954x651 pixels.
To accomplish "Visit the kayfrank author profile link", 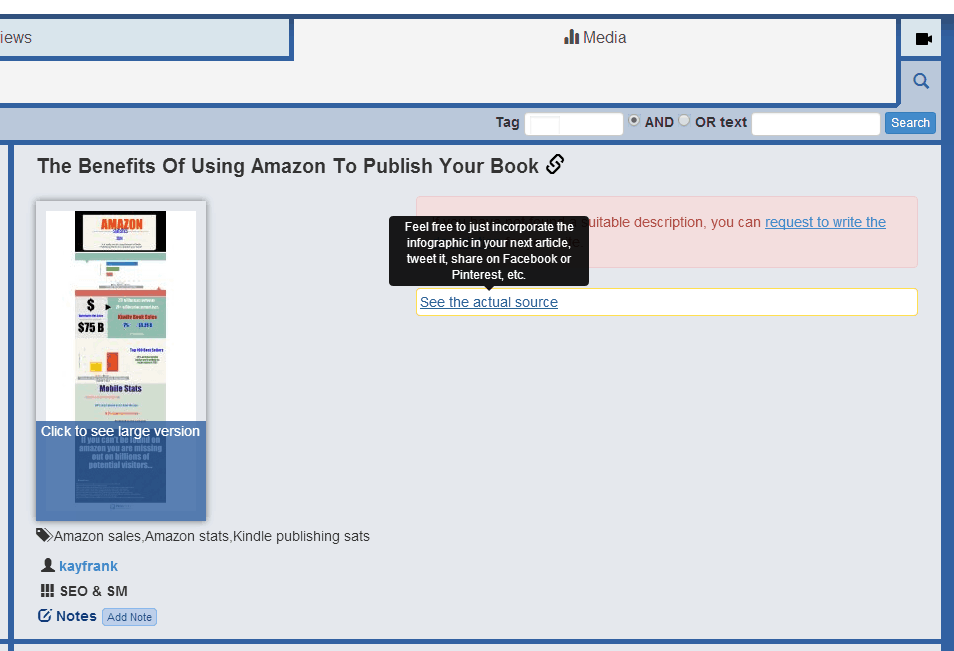I will point(88,566).
